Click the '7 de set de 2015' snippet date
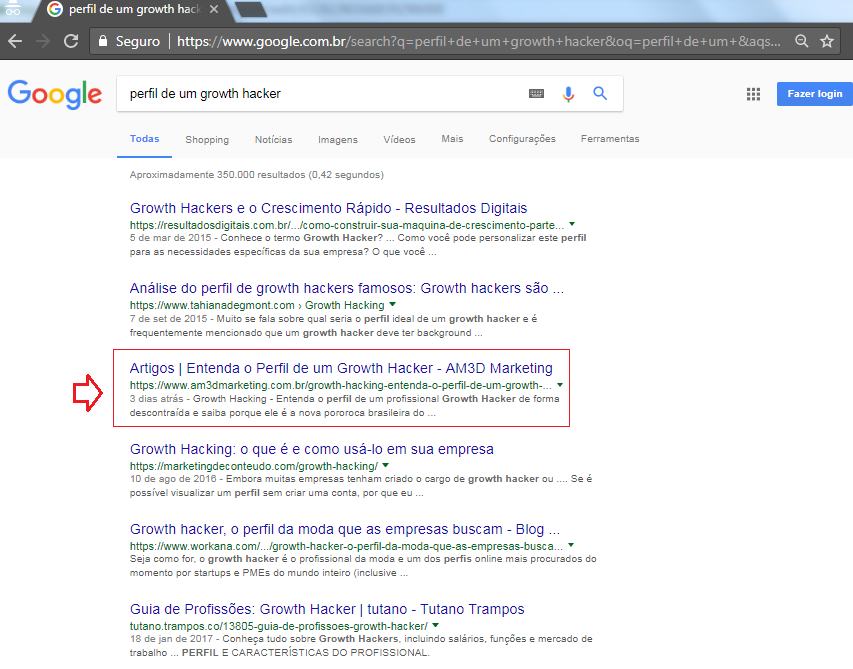This screenshot has height=669, width=853. pos(168,319)
